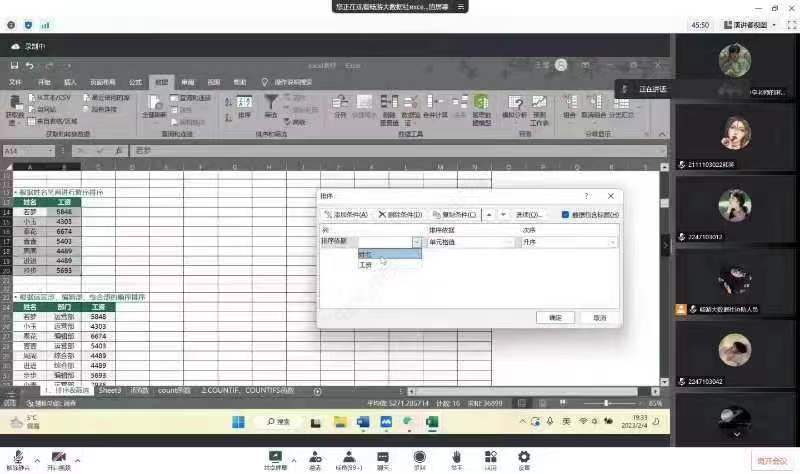The height and width of the screenshot is (474, 800).
Task: Click move-up arrow in sort dialog
Action: [x=489, y=214]
